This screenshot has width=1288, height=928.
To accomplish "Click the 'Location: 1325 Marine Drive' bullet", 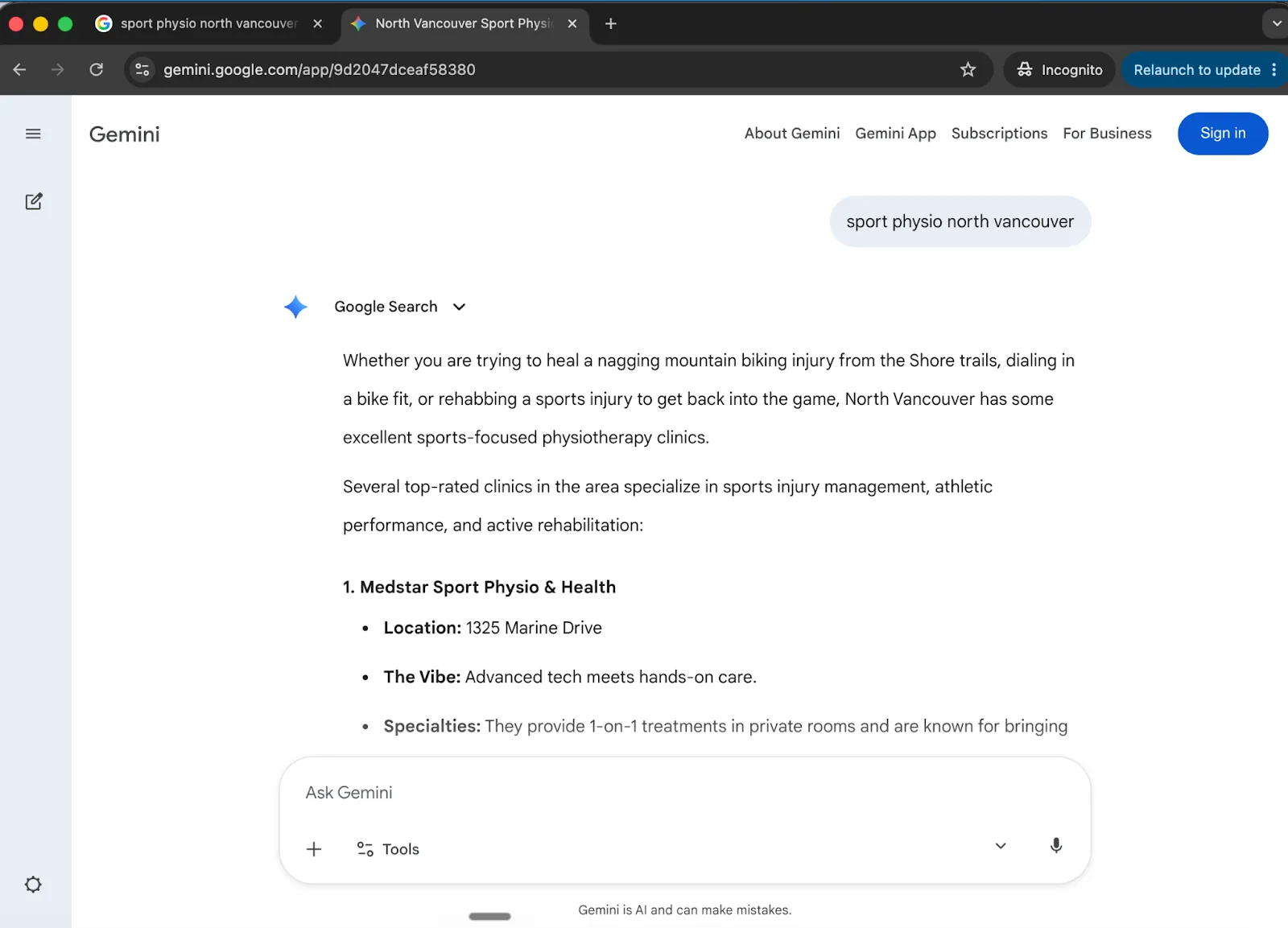I will 493,628.
